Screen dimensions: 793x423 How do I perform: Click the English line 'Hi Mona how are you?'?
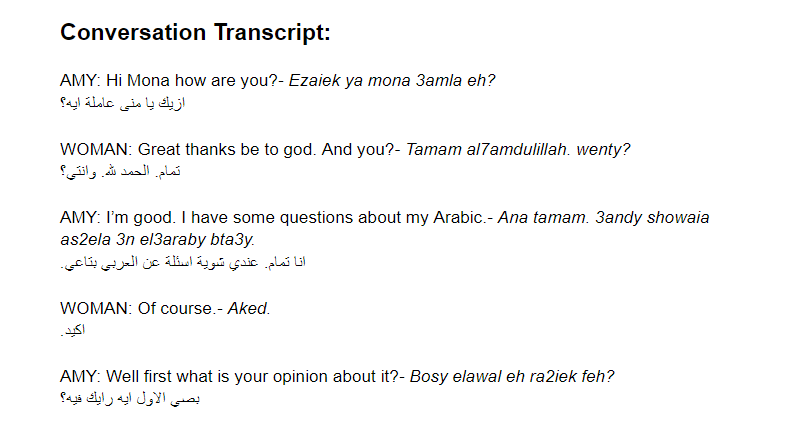pos(192,80)
